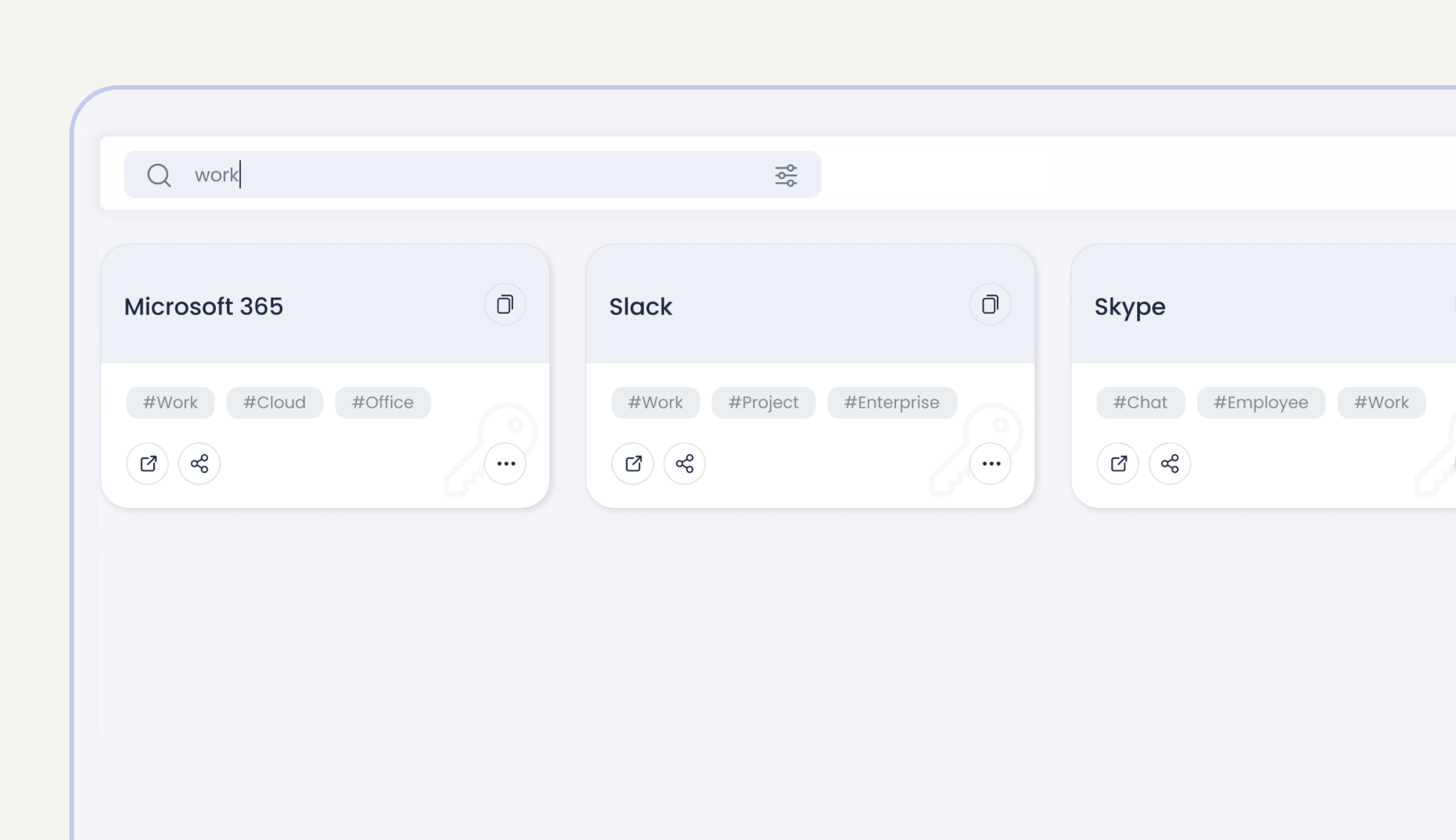The height and width of the screenshot is (840, 1456).
Task: Share the Skype entry
Action: tap(1170, 464)
